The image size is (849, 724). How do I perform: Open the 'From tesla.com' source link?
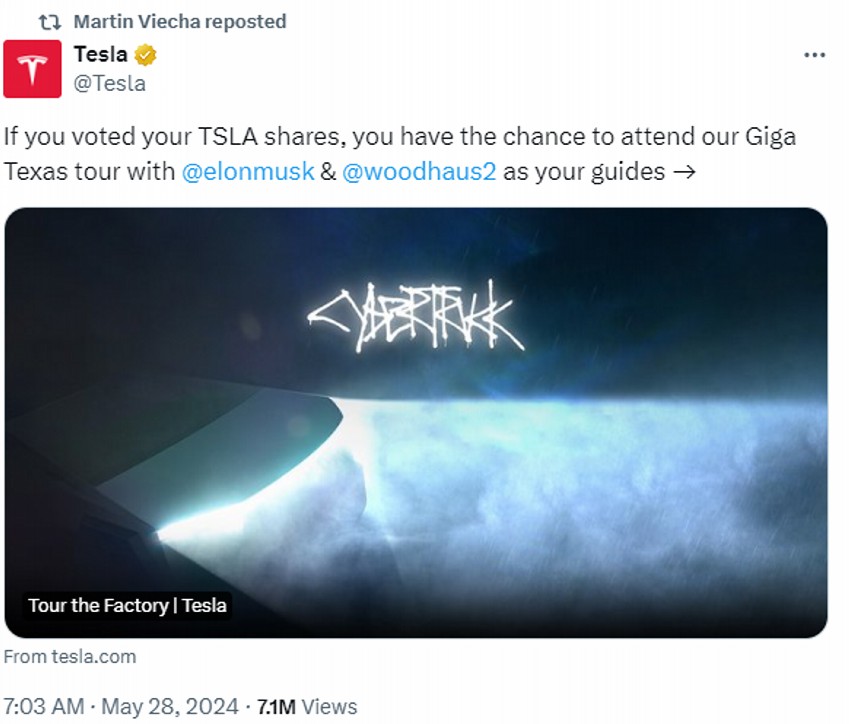point(70,657)
